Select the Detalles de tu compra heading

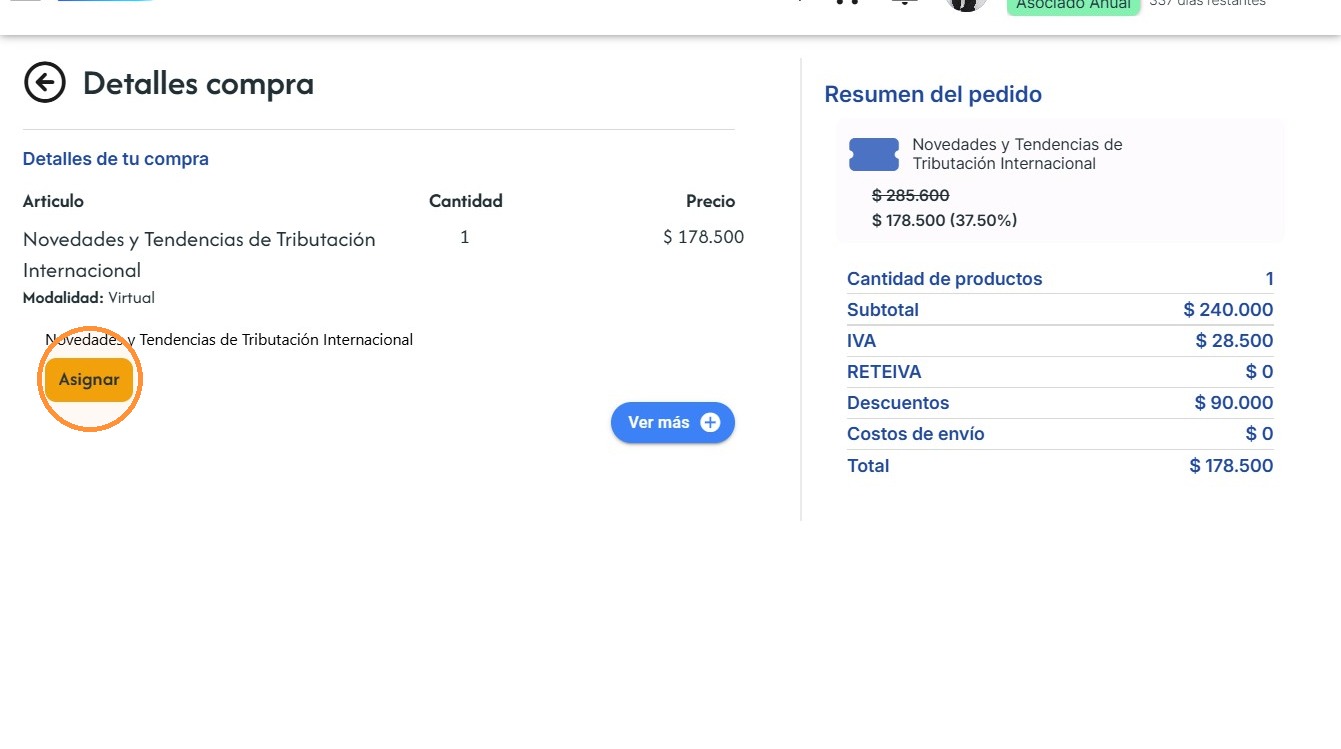point(116,159)
